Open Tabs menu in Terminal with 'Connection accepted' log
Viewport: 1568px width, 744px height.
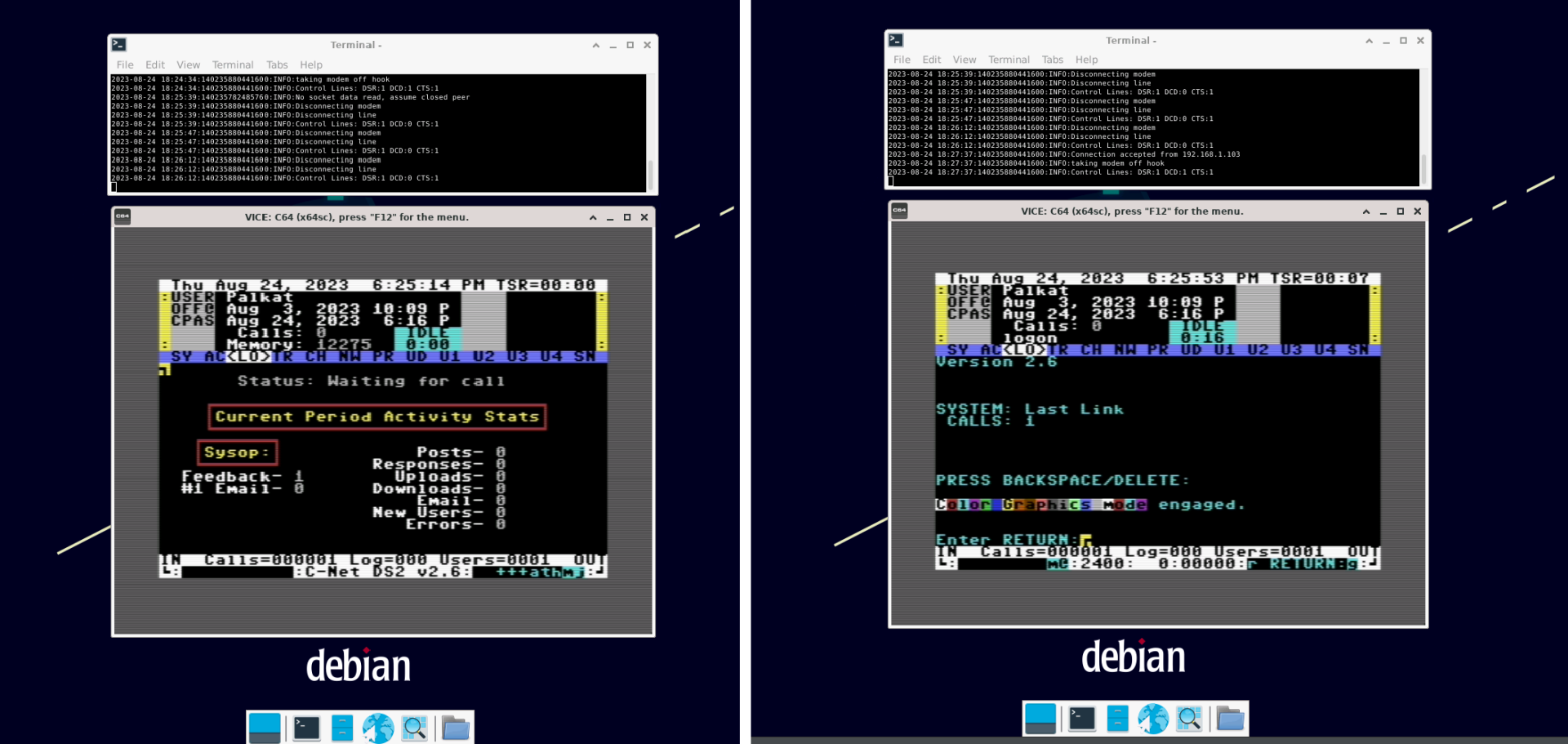click(1053, 60)
